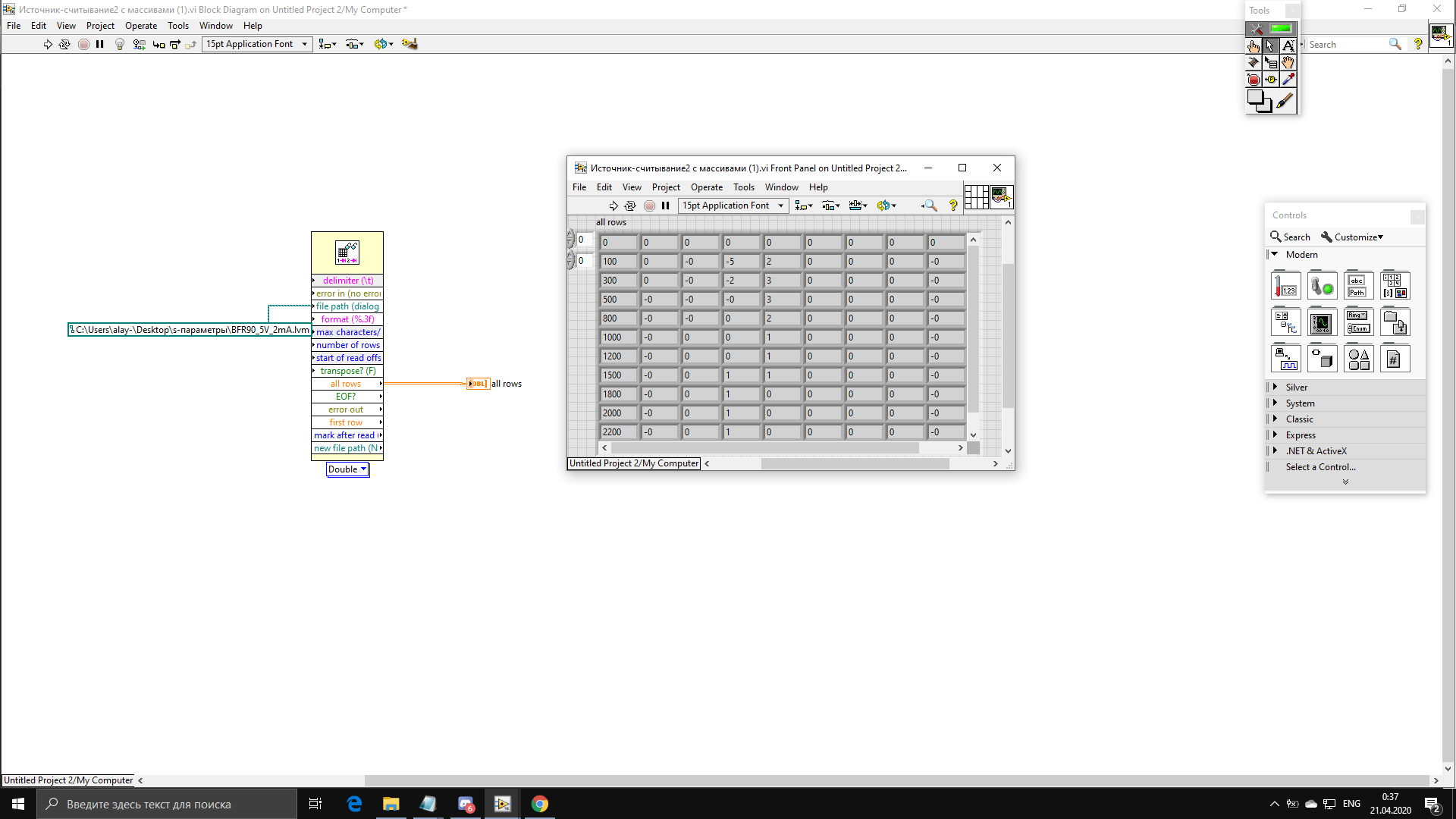Image resolution: width=1456 pixels, height=819 pixels.
Task: Select the Connect Wire spool tool
Action: [x=1254, y=62]
